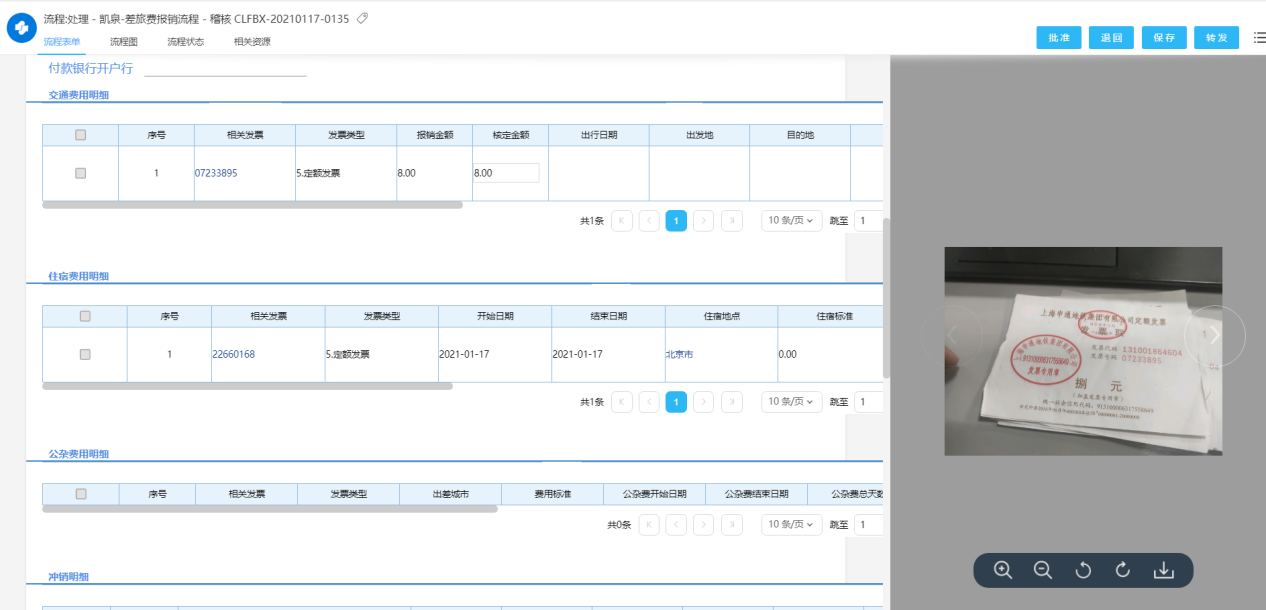This screenshot has height=610, width=1266.
Task: Check the row 1 checkbox in 交通费用明细
Action: point(81,173)
